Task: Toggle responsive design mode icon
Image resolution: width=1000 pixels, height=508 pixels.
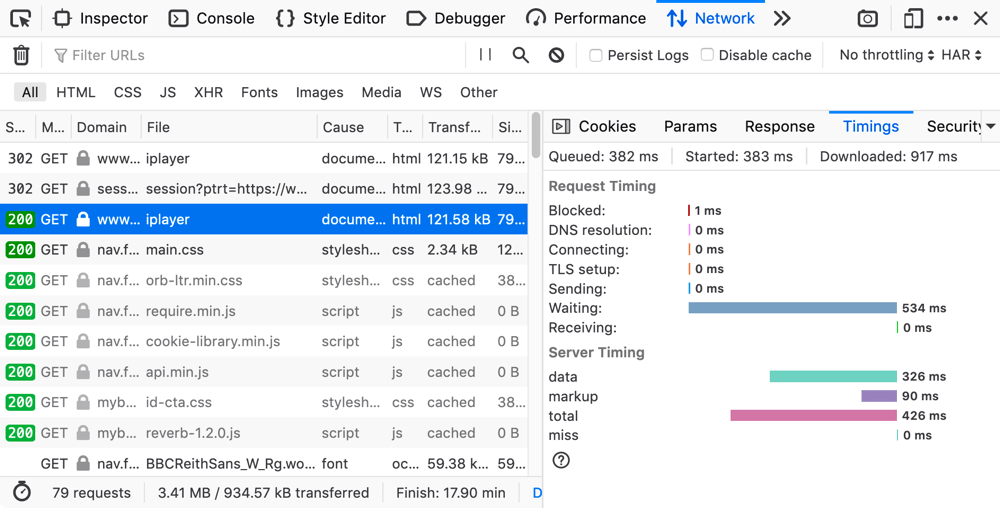Action: pos(913,18)
